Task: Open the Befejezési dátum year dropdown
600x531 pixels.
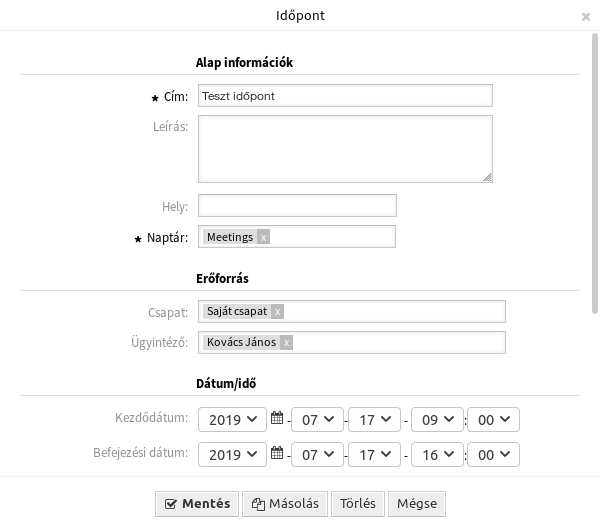Action: 232,454
